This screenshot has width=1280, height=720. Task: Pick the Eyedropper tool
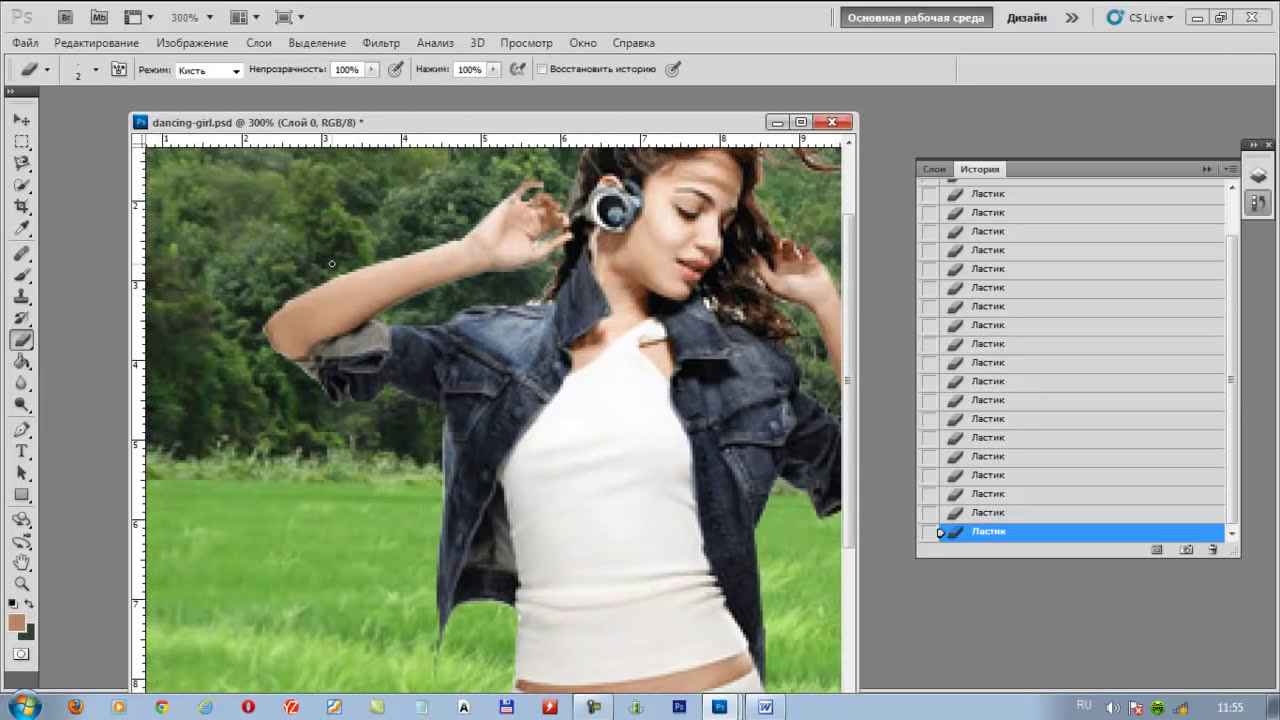[21, 229]
